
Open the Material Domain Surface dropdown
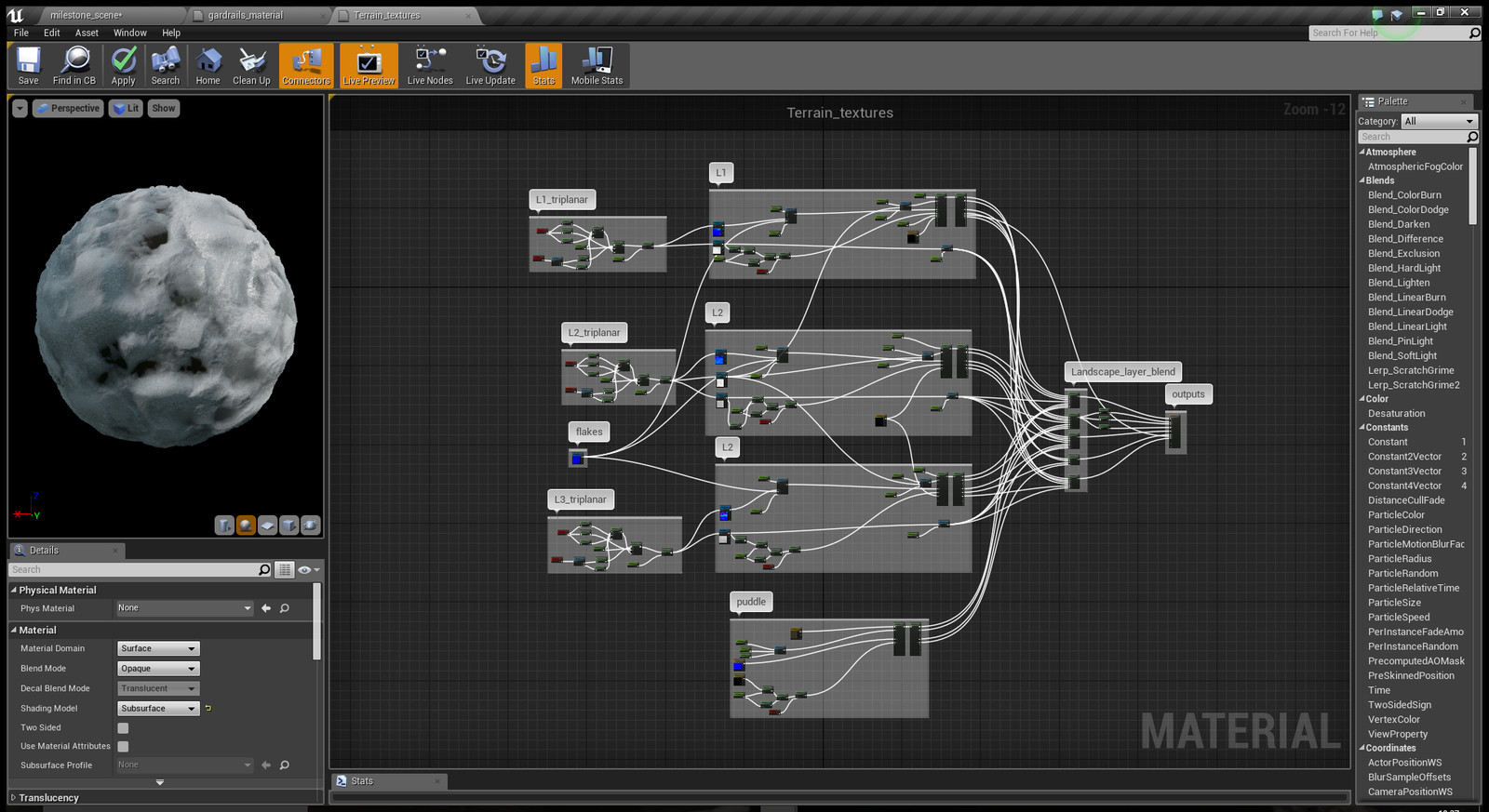[x=158, y=648]
